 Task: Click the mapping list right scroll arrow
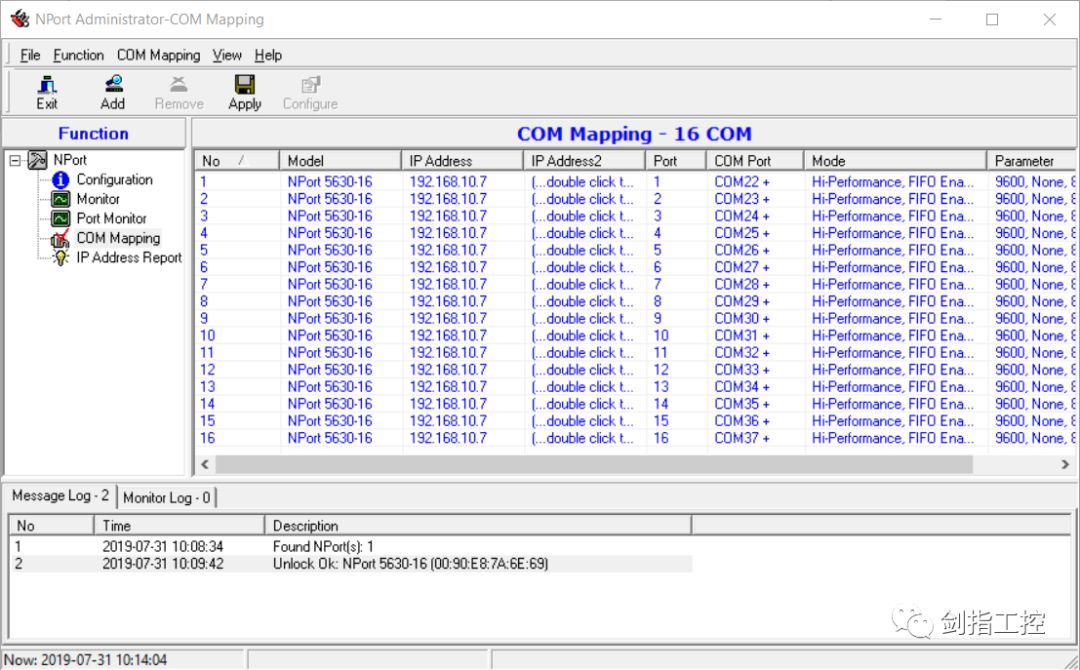pos(1065,465)
